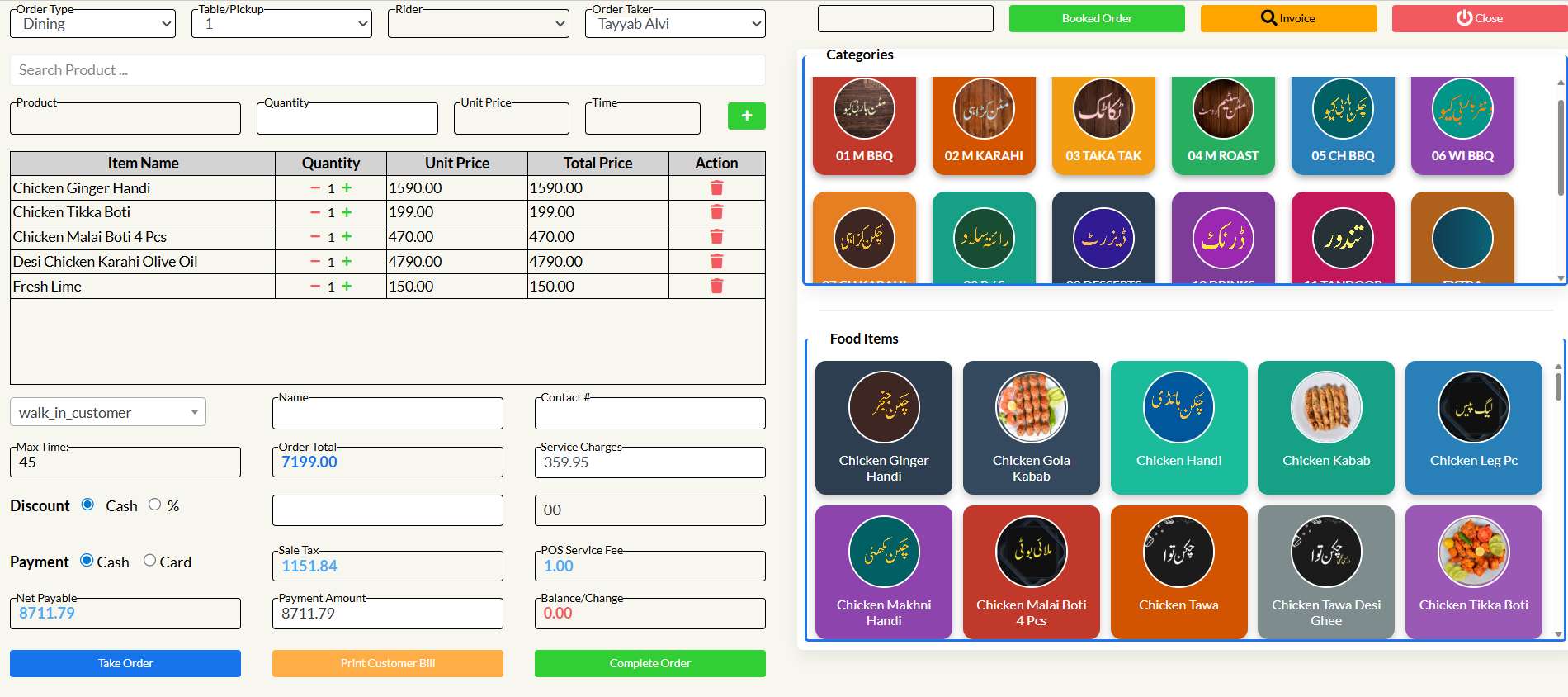Screen dimensions: 1568x697
Task: Add Chicken Handi food item
Action: [1179, 428]
